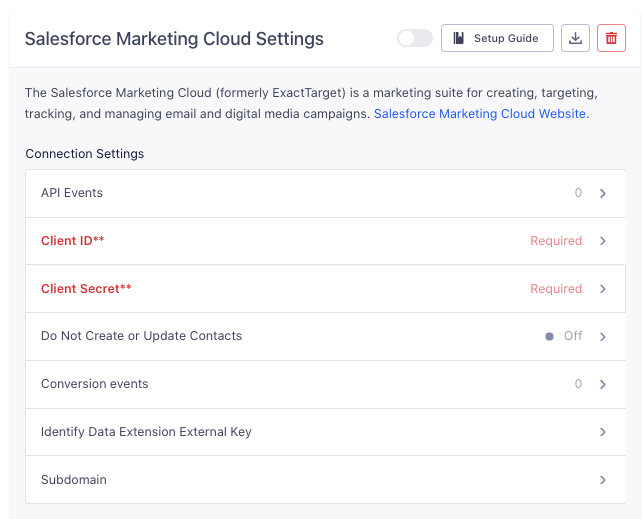
Task: Click the red trash delete icon
Action: [610, 39]
